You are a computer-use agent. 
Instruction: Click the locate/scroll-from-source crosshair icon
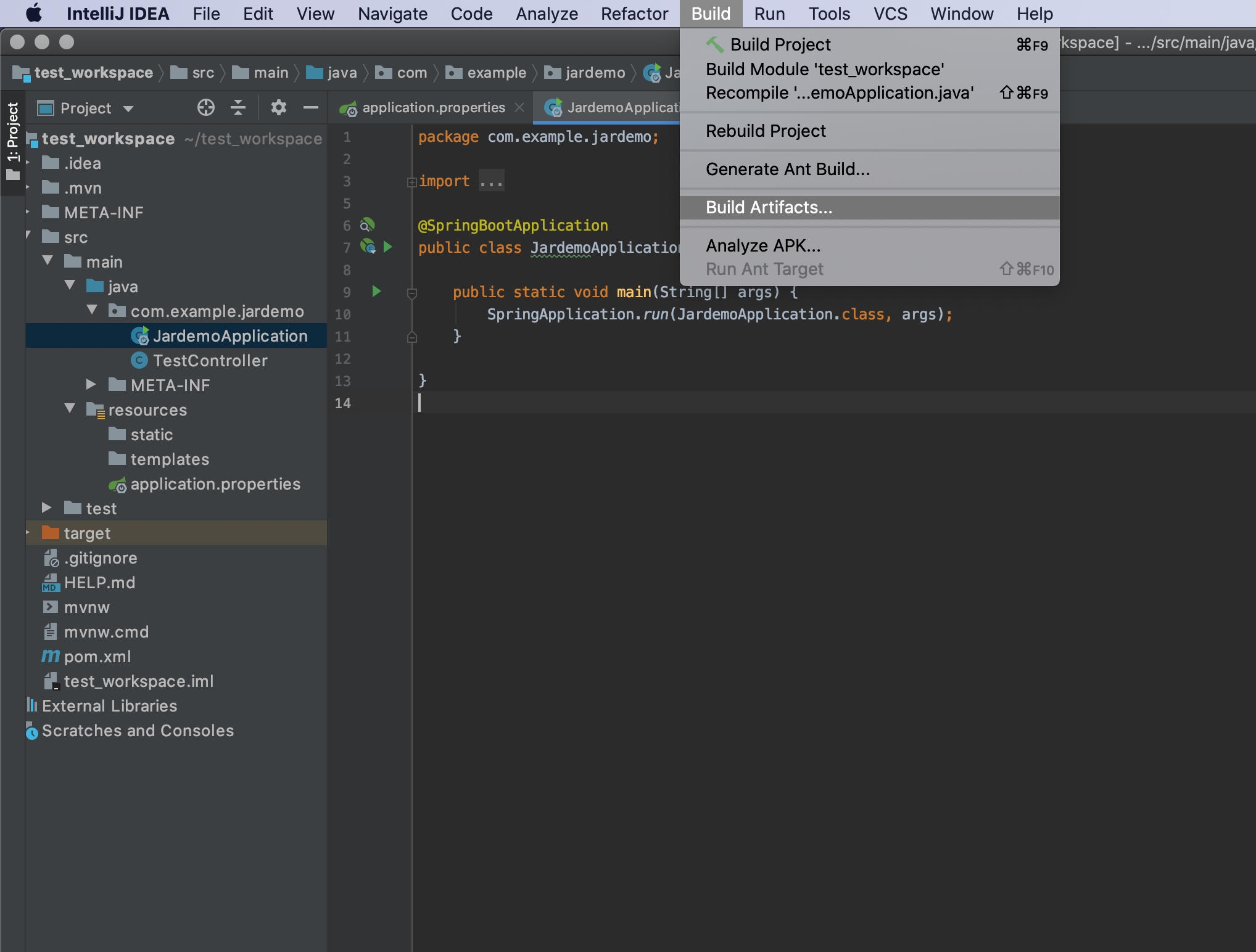pyautogui.click(x=206, y=108)
